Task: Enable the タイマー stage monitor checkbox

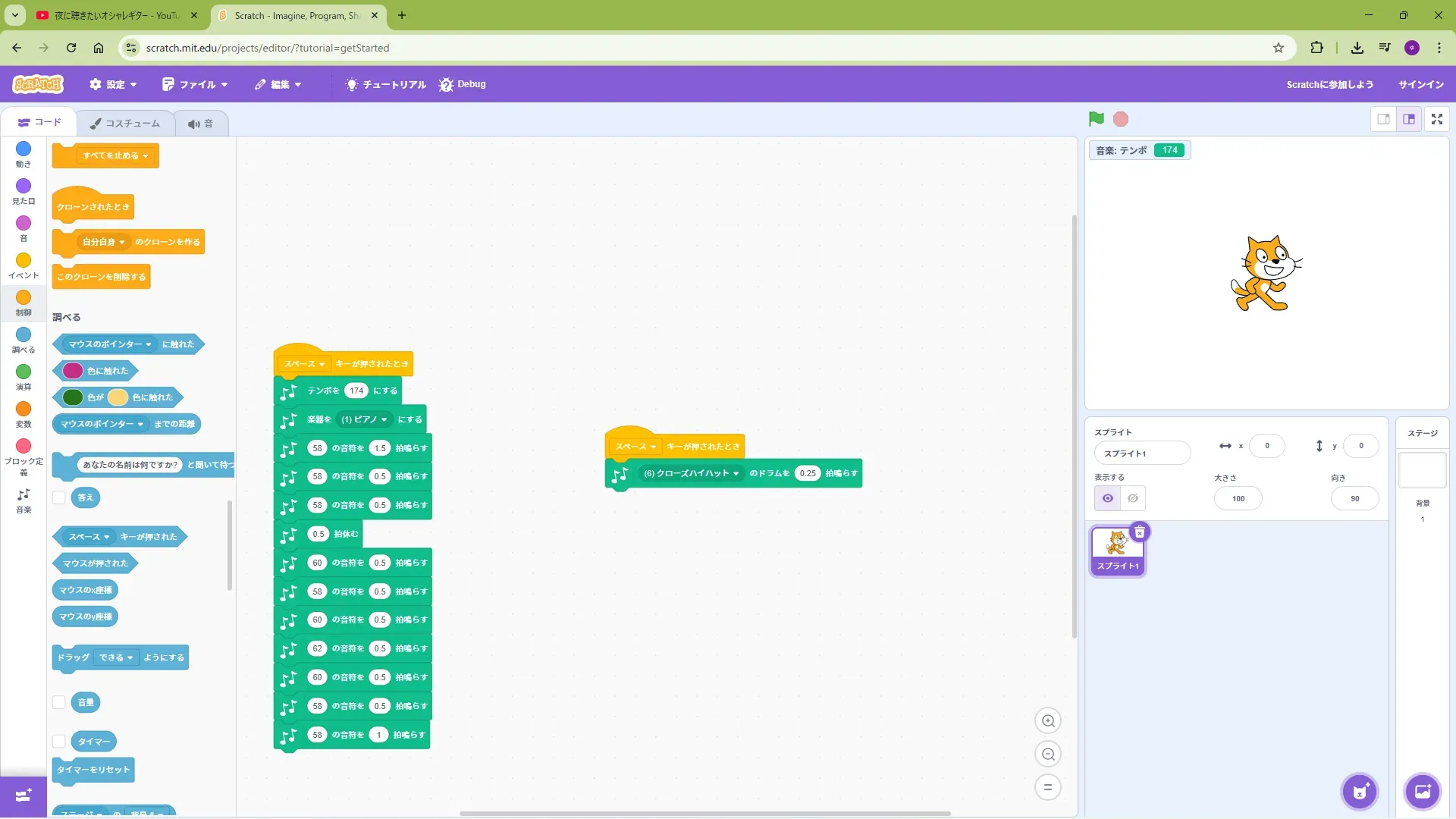Action: 59,742
